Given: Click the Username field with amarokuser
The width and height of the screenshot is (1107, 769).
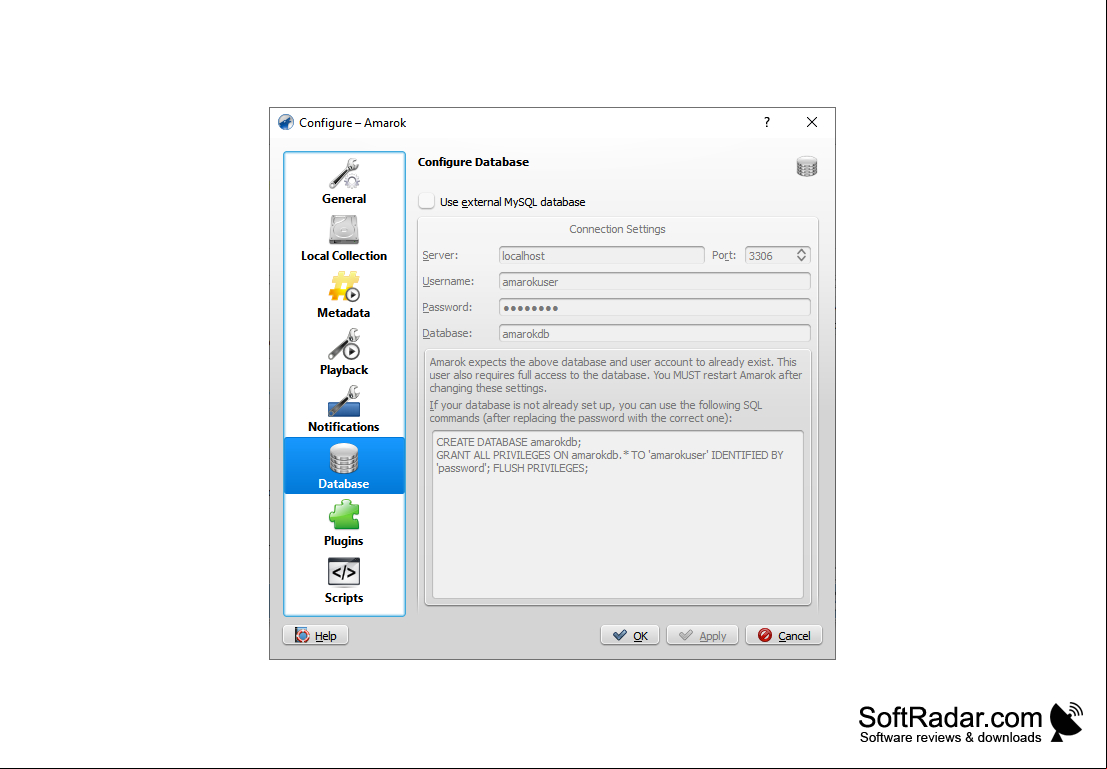Looking at the screenshot, I should pos(654,282).
